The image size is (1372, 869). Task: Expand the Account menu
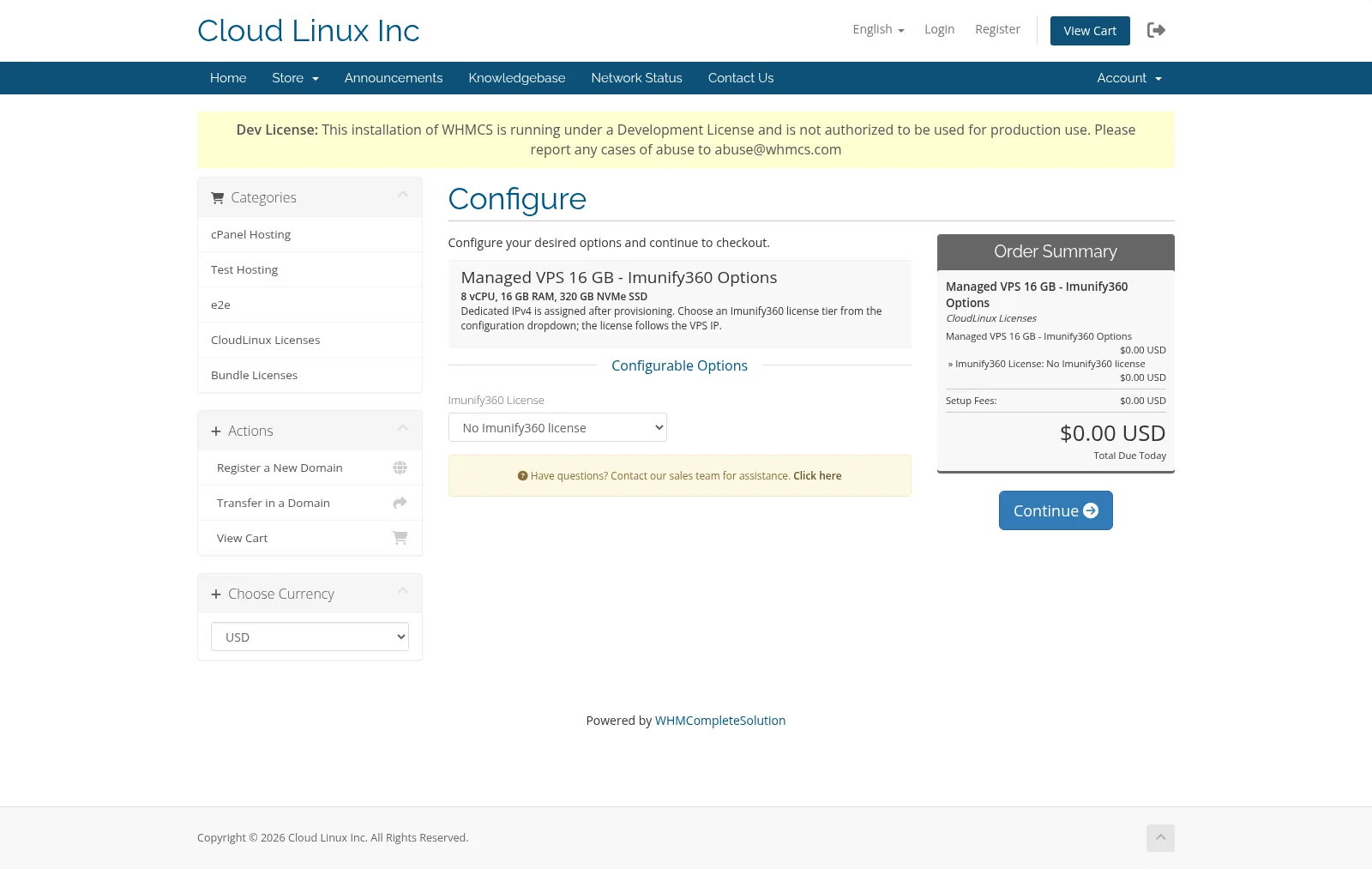click(x=1129, y=78)
